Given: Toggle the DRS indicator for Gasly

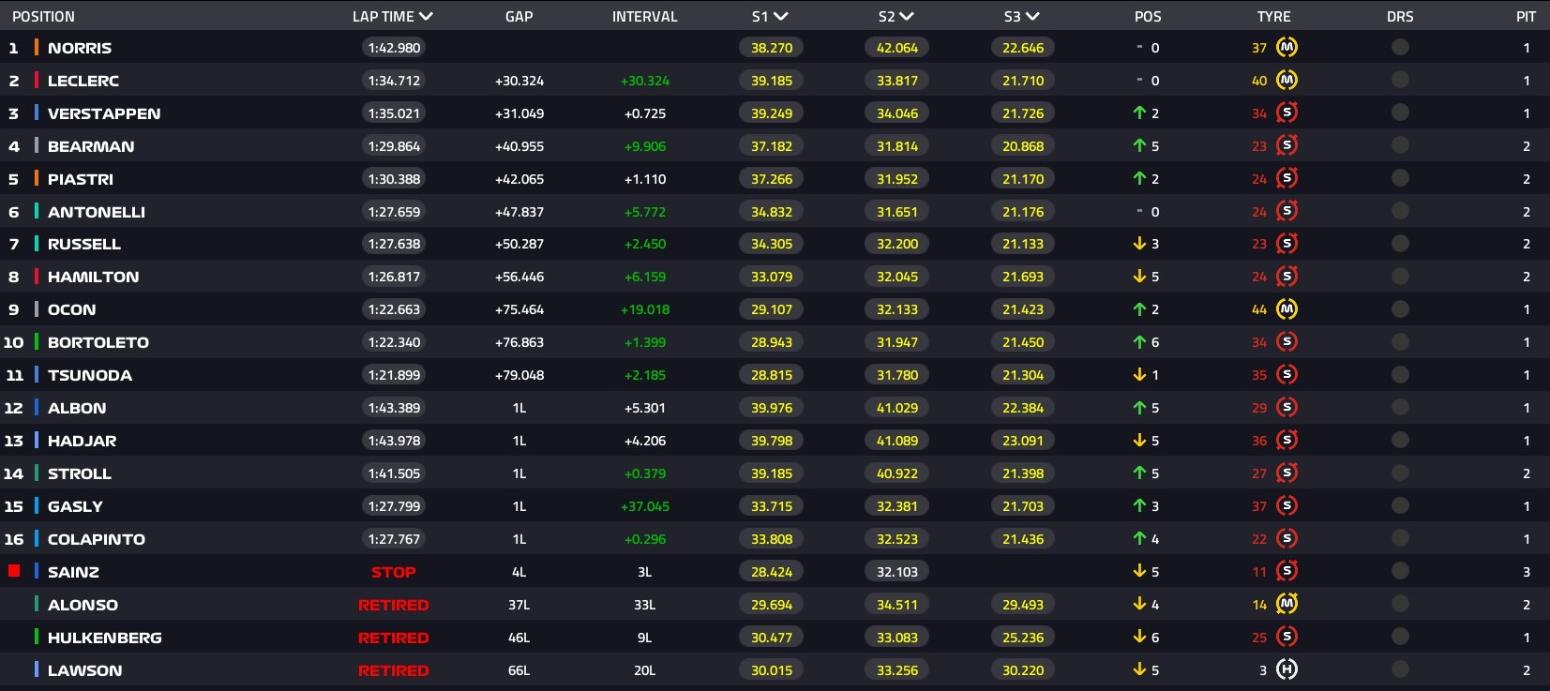Looking at the screenshot, I should (x=1400, y=506).
